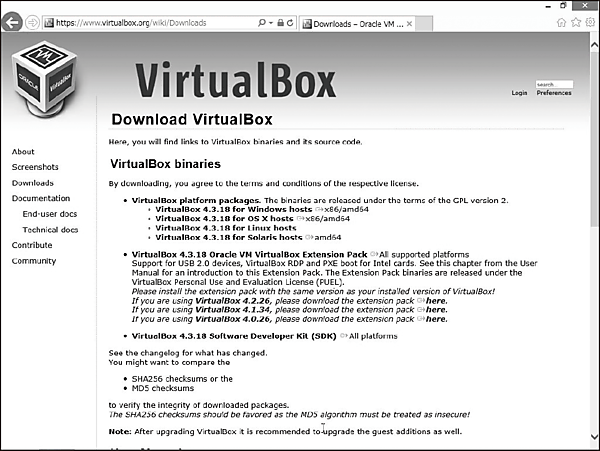
Task: Click the page favicon in address bar
Action: [49, 23]
